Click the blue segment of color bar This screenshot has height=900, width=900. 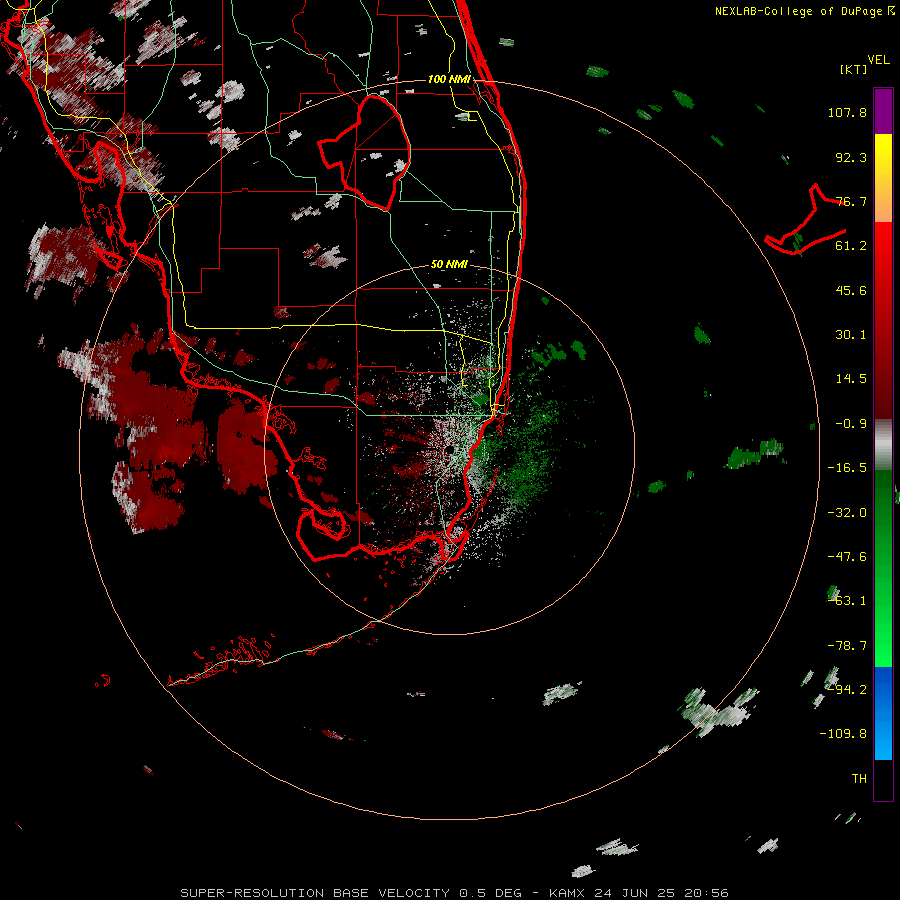point(883,713)
